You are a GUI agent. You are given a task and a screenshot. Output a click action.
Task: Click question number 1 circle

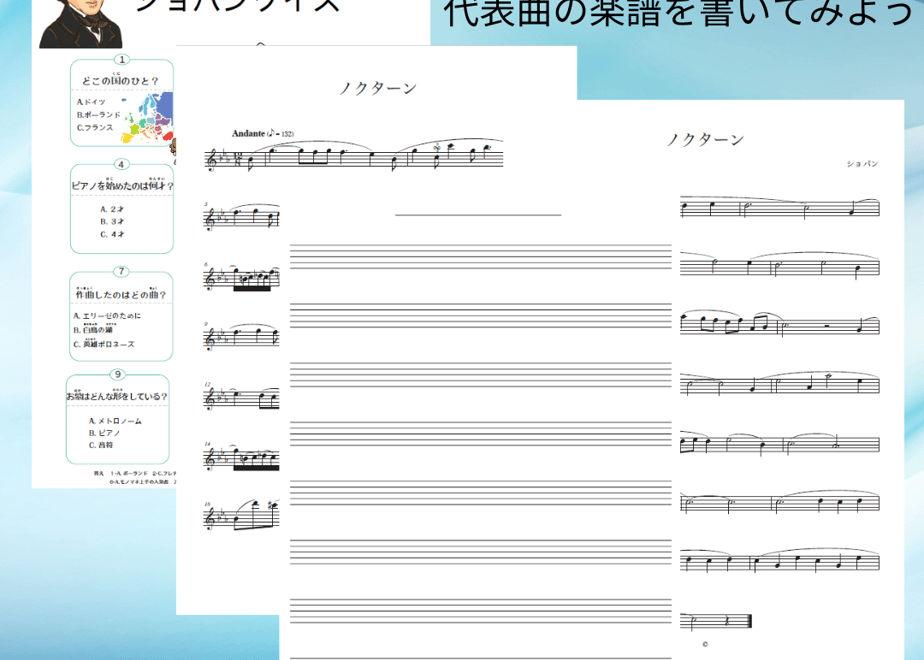122,60
